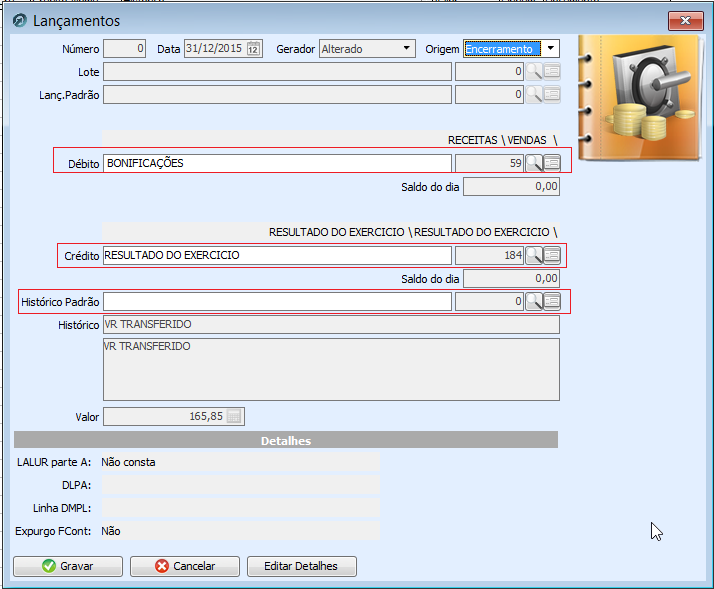Click the Gravar button
The image size is (714, 589).
[x=68, y=566]
